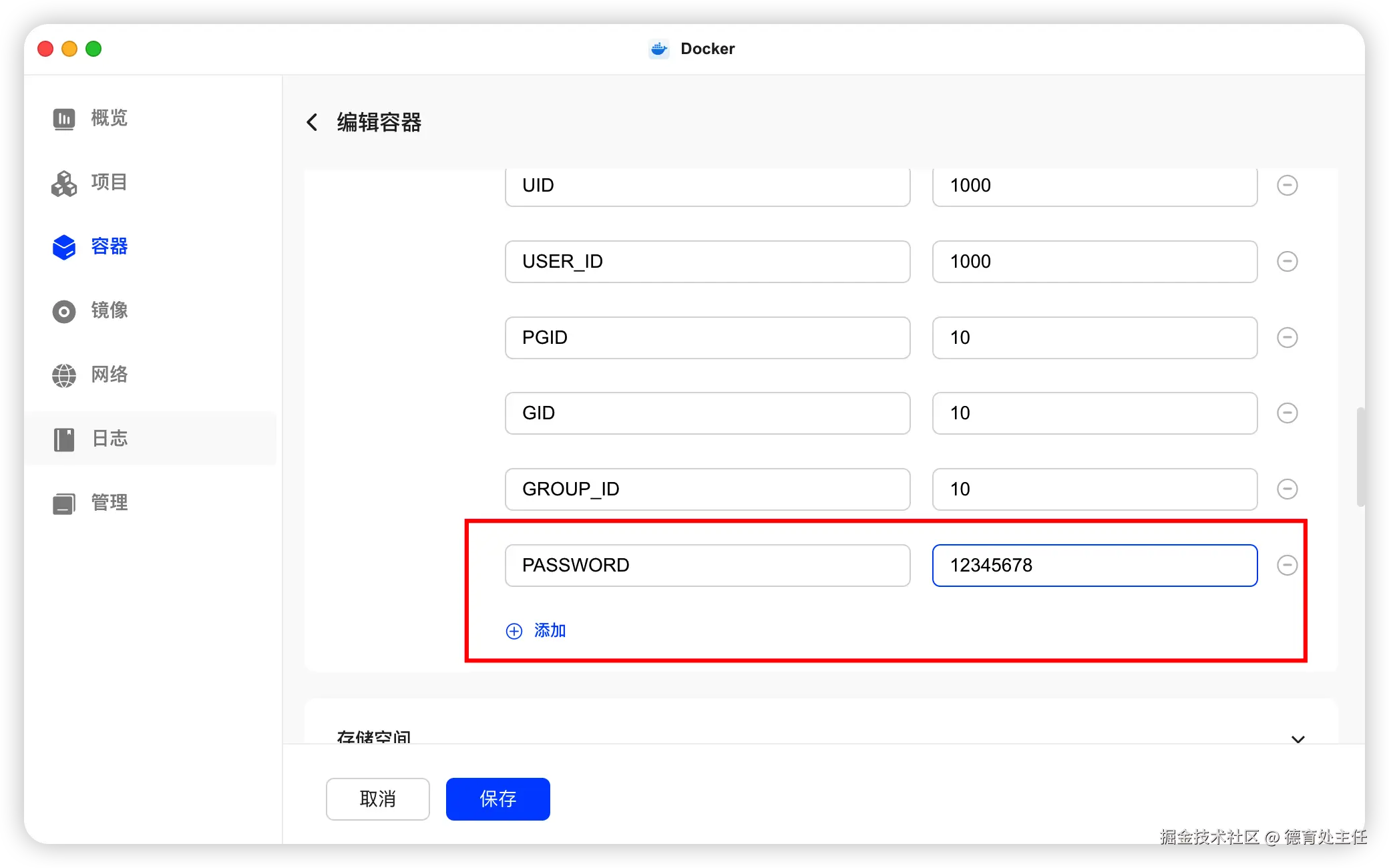Click the GID value field
1389x868 pixels.
[x=1094, y=413]
